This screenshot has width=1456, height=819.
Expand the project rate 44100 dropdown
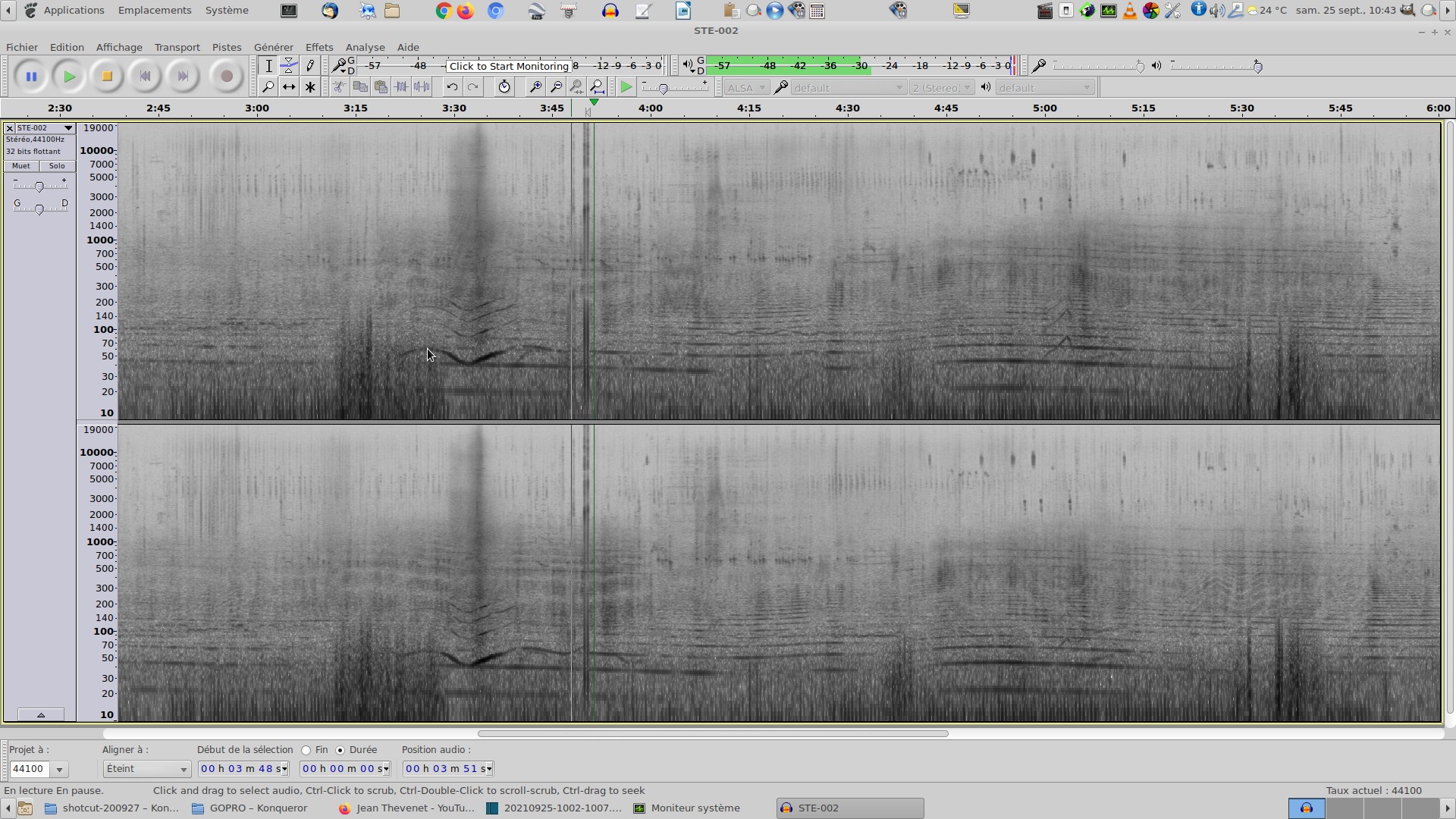[x=59, y=770]
